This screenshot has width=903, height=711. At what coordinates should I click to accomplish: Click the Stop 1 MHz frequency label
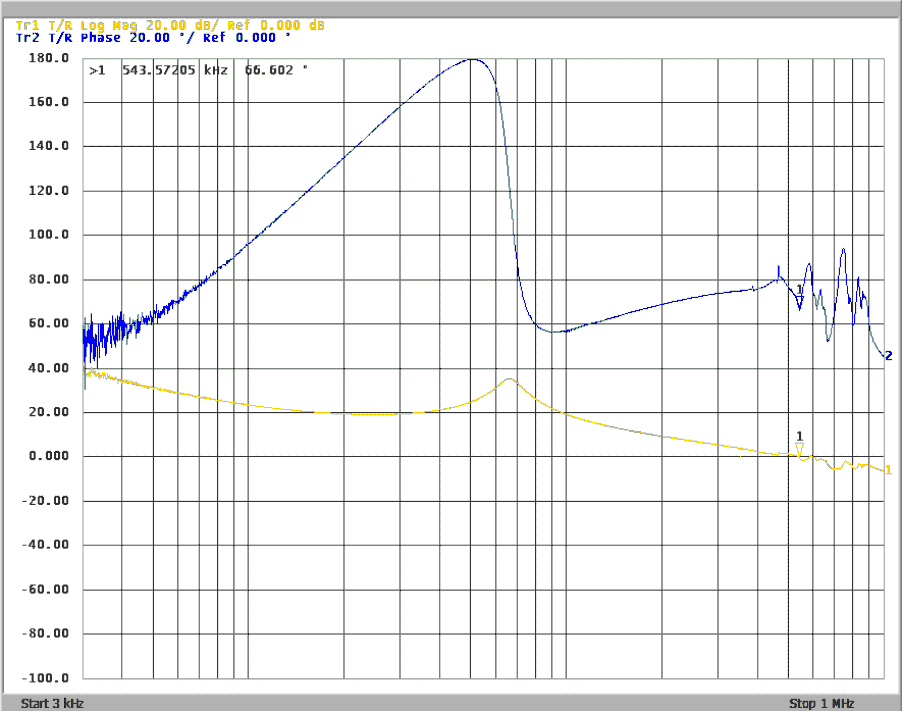[x=821, y=704]
